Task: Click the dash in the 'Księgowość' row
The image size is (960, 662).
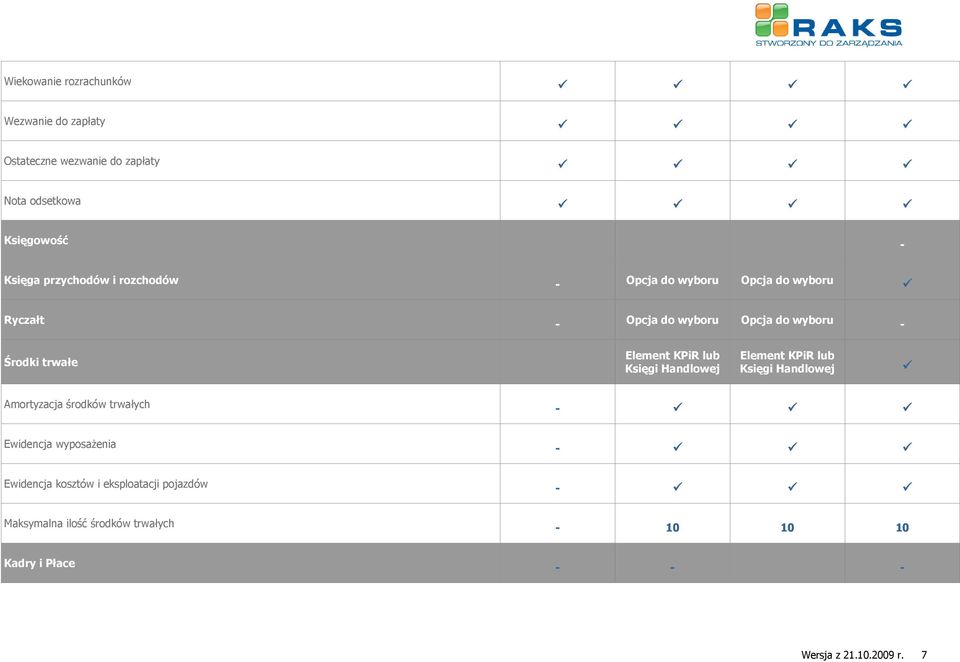Action: 902,245
